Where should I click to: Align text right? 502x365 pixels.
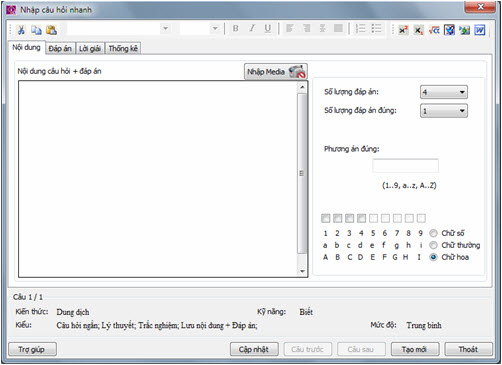pyautogui.click(x=306, y=29)
